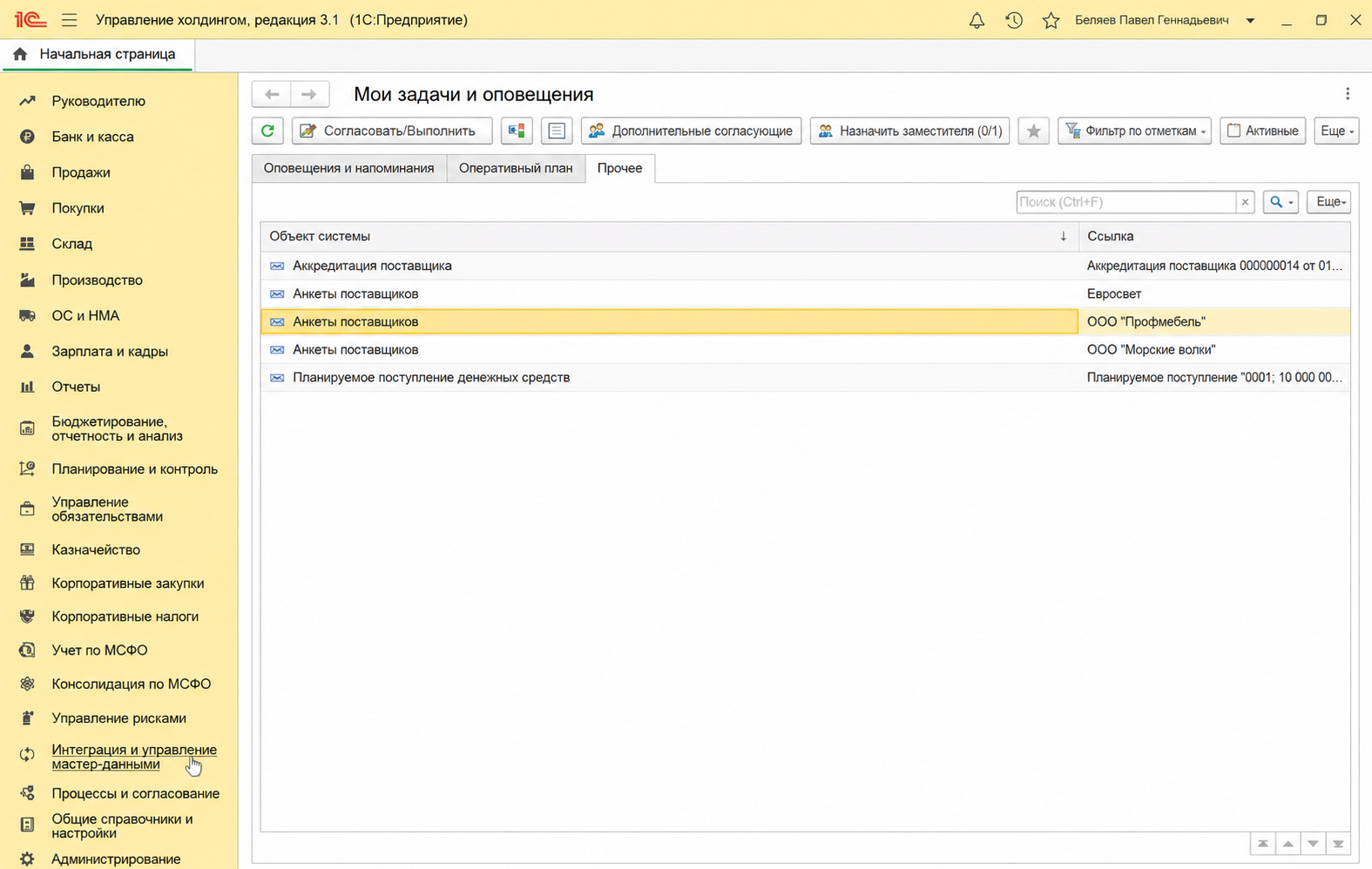Open ОС и НМА section
Screen dimensions: 1372x869
click(x=85, y=315)
